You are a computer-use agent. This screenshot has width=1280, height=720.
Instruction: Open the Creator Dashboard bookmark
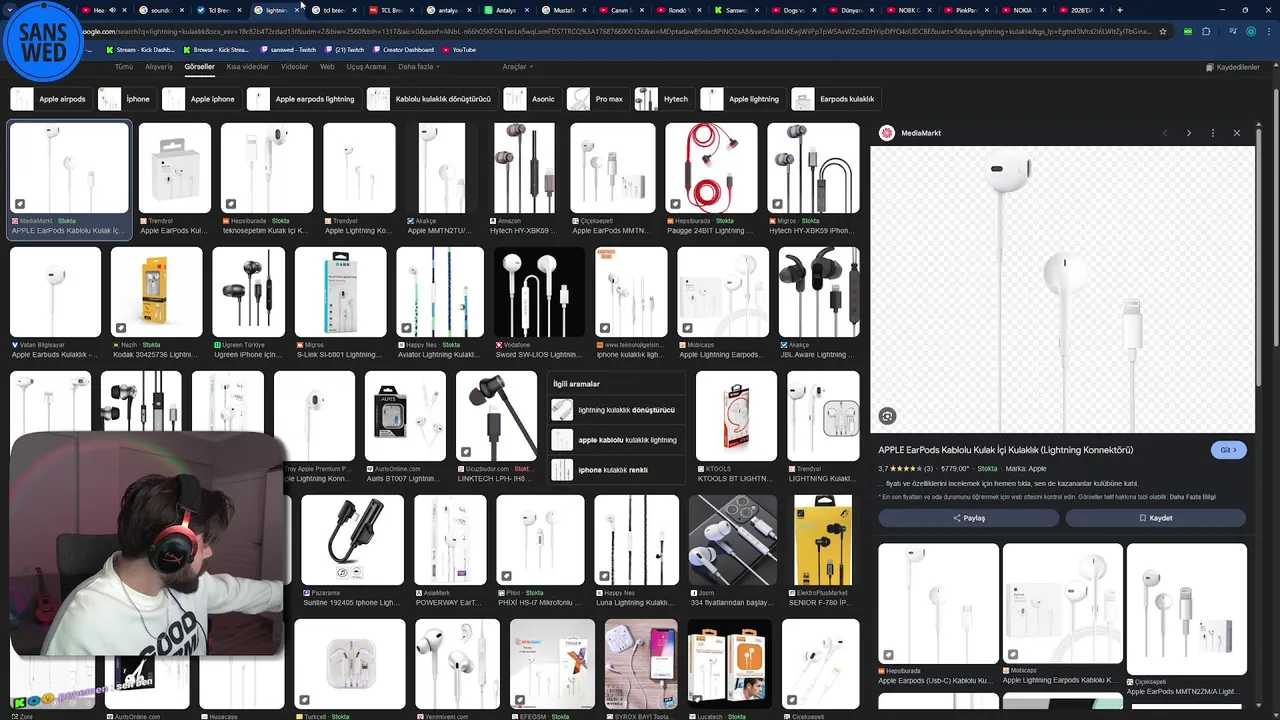click(402, 49)
